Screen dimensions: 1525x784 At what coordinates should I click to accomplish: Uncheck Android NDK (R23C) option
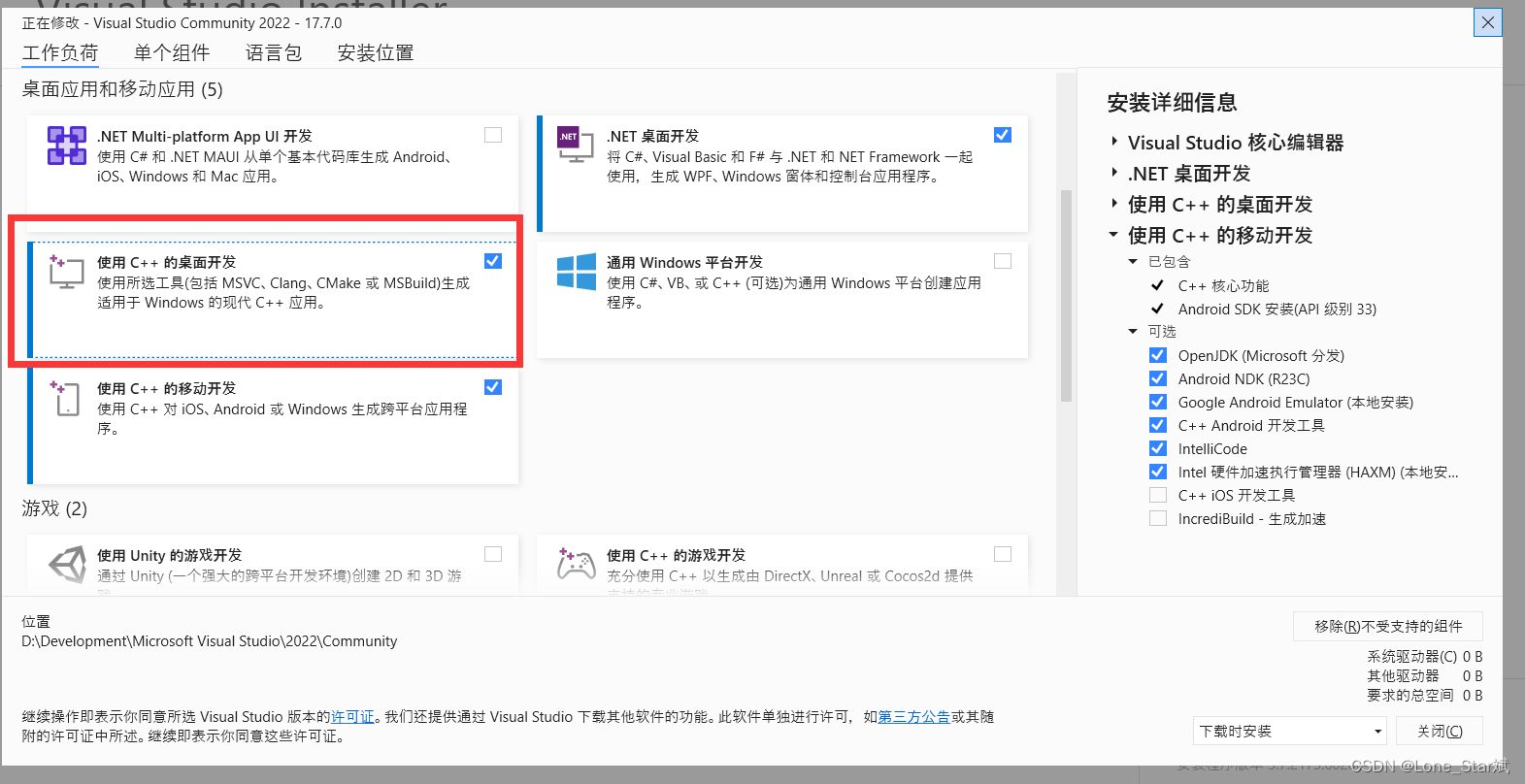(1158, 378)
